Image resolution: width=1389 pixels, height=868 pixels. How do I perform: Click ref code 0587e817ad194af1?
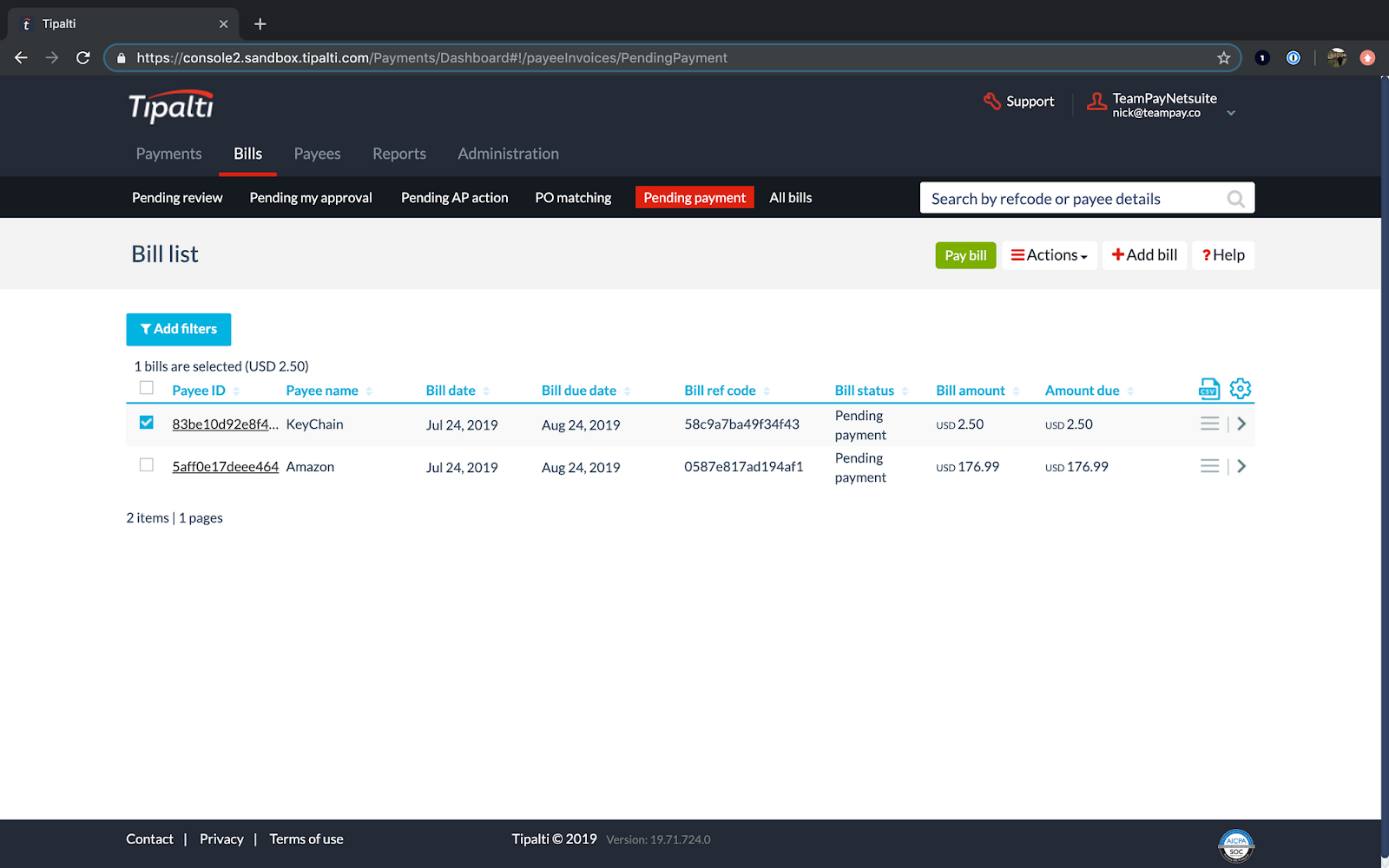[744, 467]
